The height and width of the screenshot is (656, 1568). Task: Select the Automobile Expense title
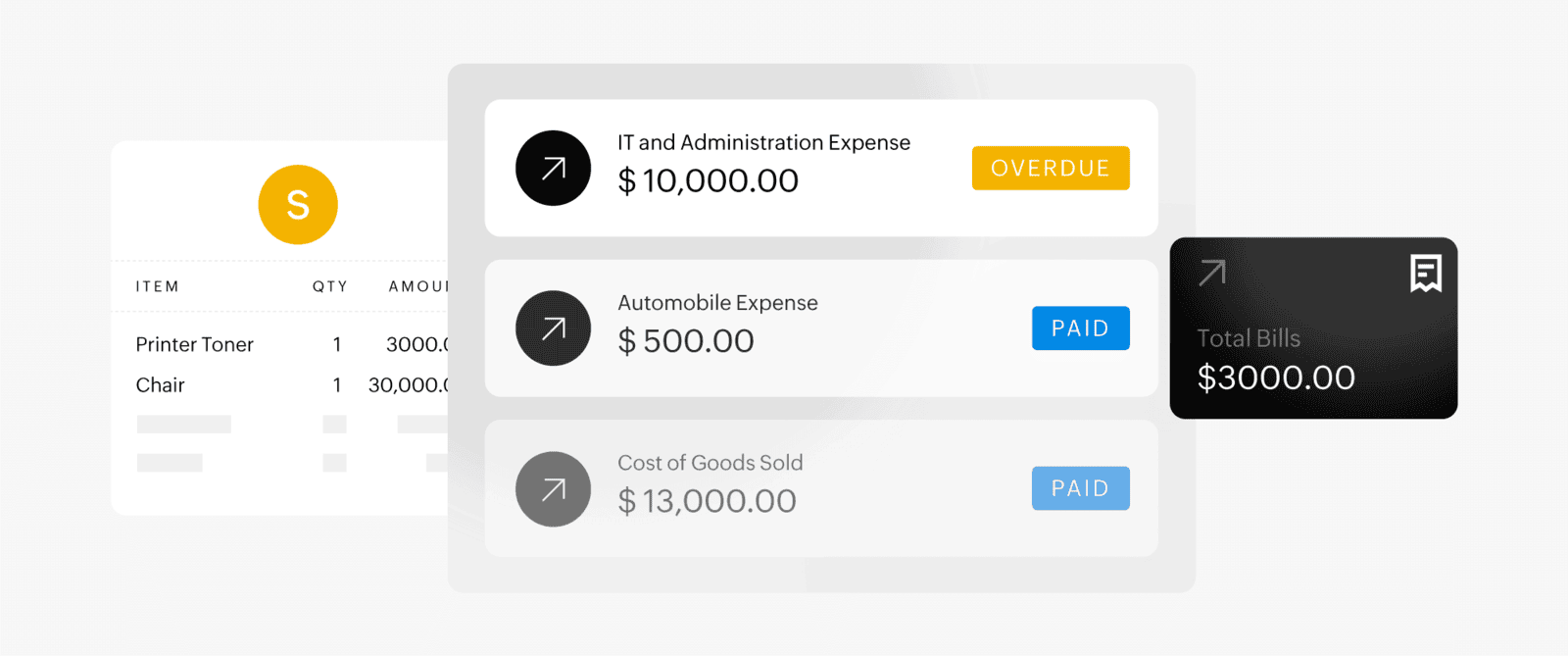[x=717, y=303]
